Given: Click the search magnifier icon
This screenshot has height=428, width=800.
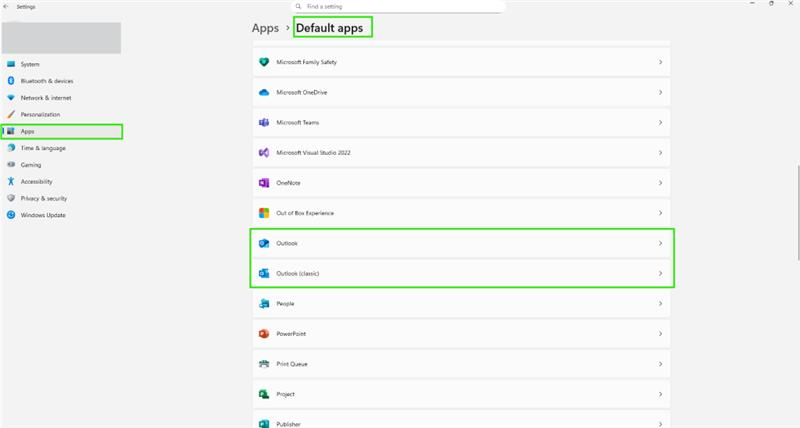Looking at the screenshot, I should coord(298,7).
